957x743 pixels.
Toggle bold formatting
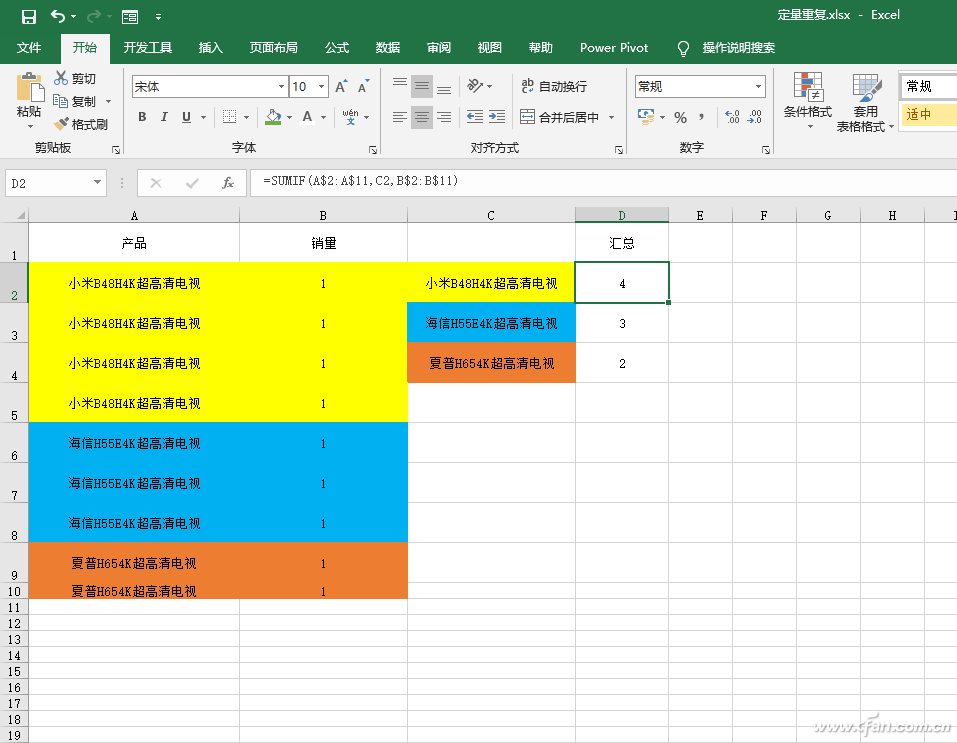(x=142, y=117)
